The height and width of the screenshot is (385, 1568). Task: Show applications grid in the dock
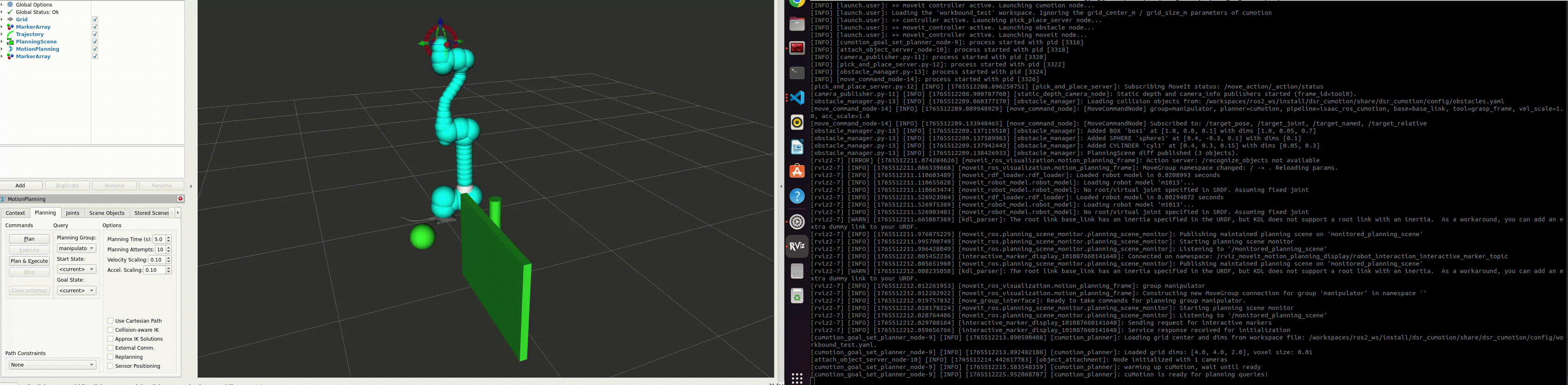pyautogui.click(x=797, y=378)
